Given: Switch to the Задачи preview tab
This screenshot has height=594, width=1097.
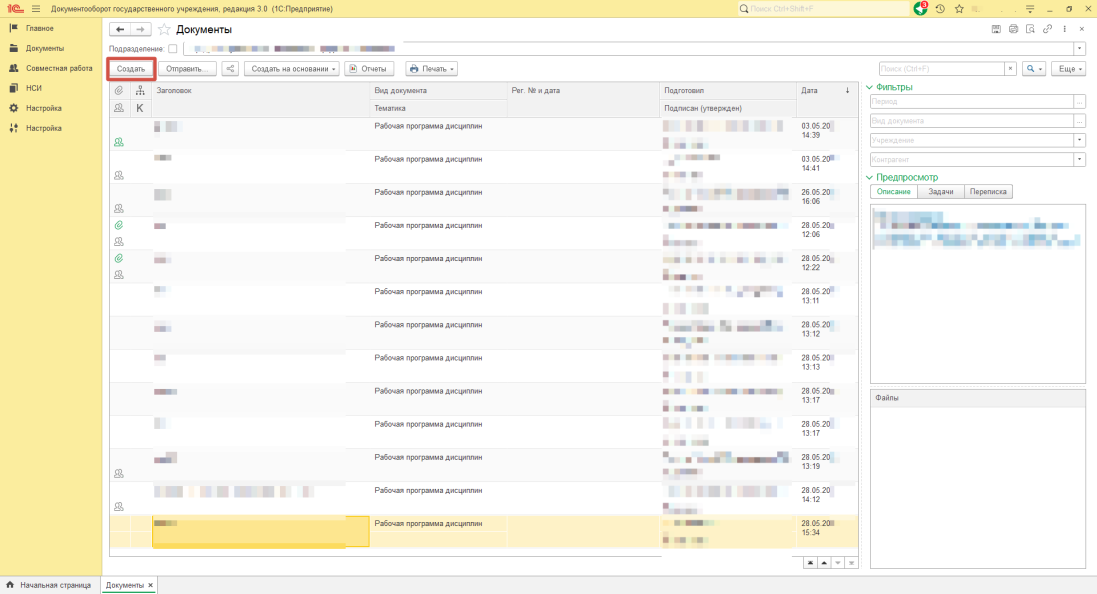Looking at the screenshot, I should coord(940,191).
